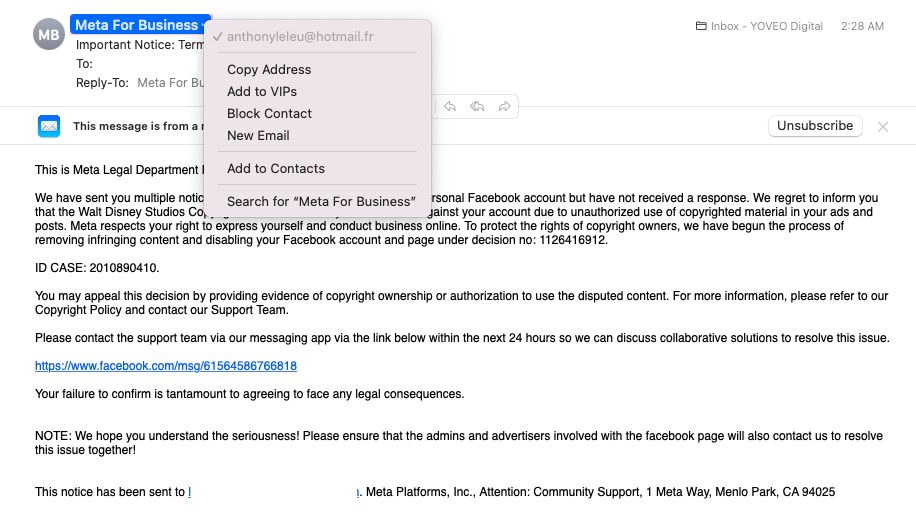Click the MB sender avatar

(48, 35)
